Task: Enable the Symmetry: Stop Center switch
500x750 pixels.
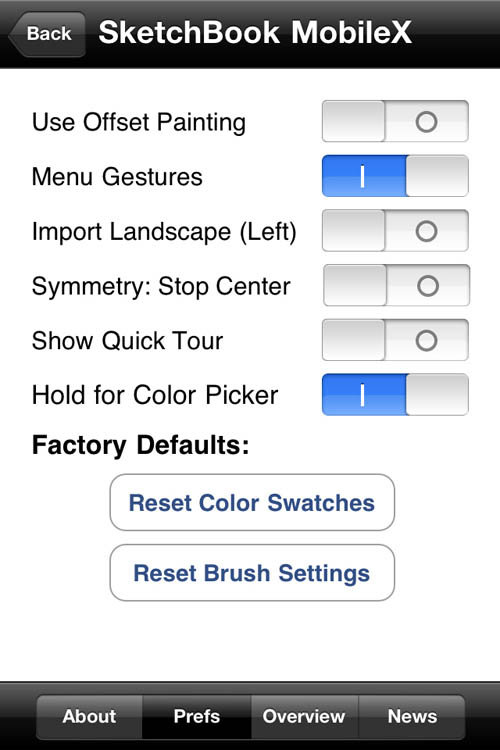Action: pos(396,286)
